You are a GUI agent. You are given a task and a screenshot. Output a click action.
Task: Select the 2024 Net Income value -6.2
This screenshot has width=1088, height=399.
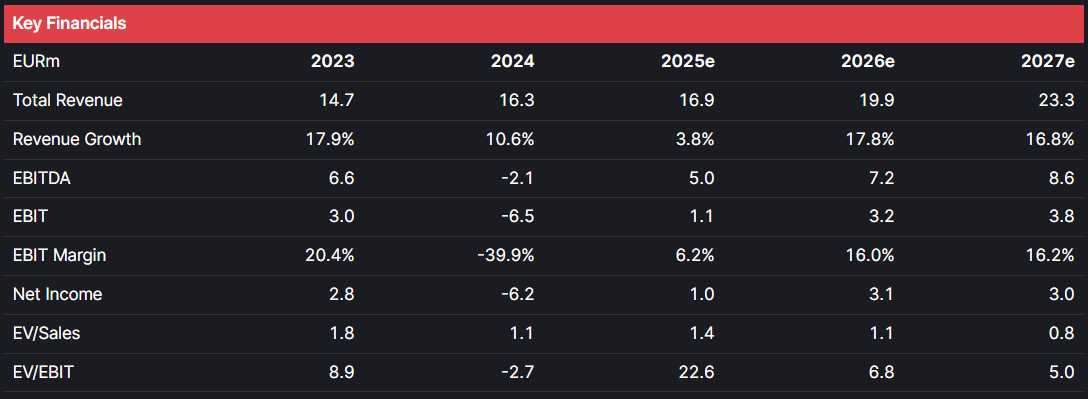click(519, 294)
